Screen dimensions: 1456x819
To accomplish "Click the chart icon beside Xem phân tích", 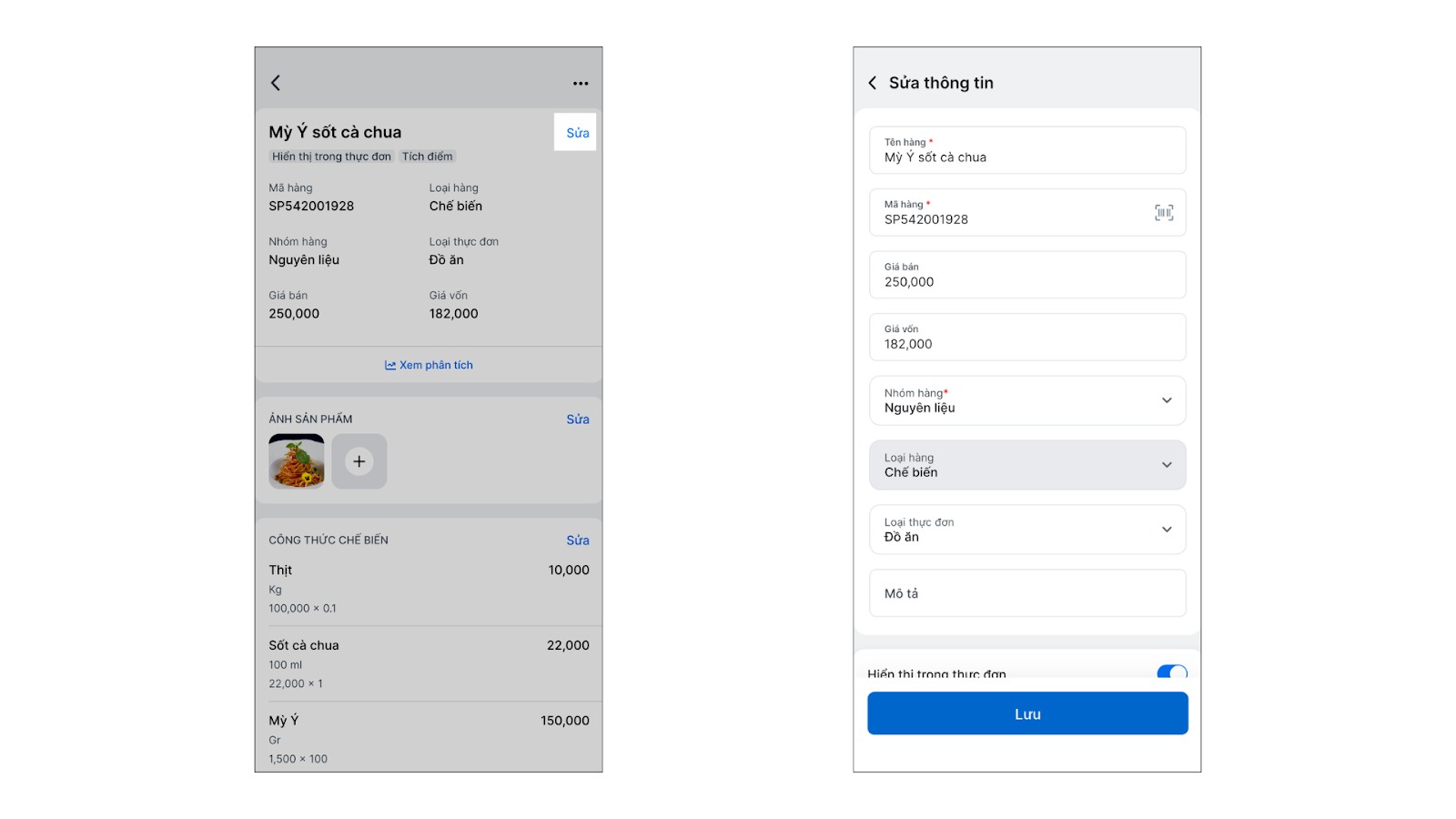I will point(390,366).
